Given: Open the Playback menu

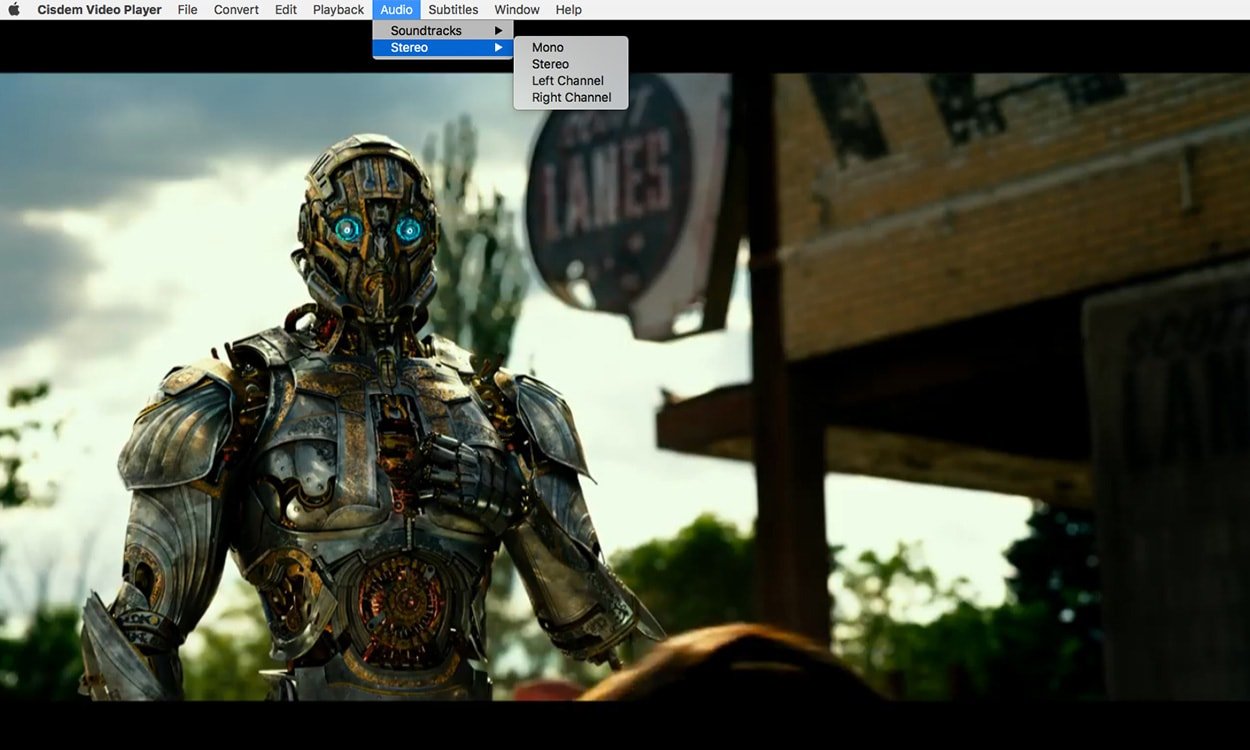Looking at the screenshot, I should coord(338,9).
